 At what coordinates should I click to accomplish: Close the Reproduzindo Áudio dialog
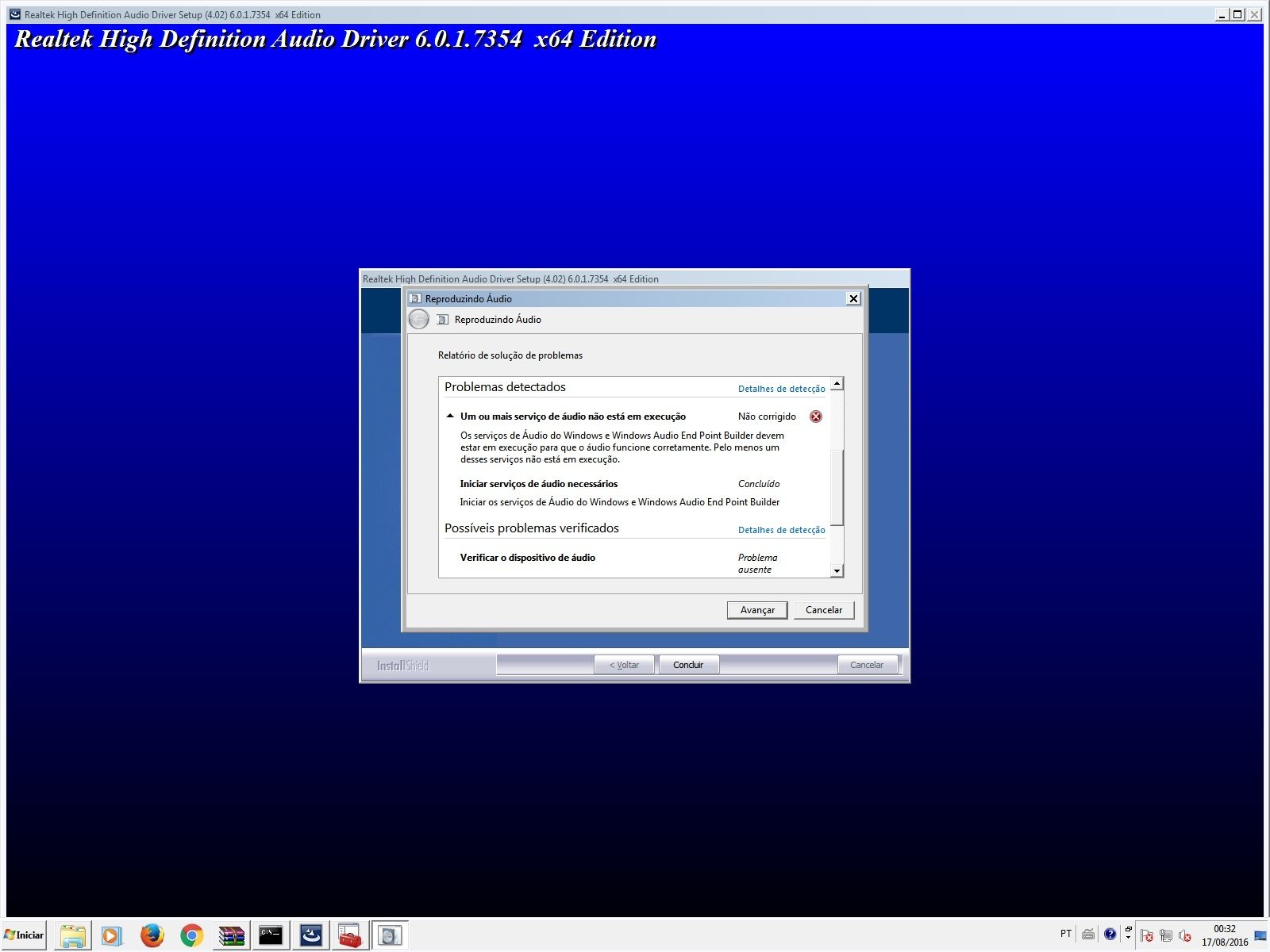pyautogui.click(x=853, y=298)
